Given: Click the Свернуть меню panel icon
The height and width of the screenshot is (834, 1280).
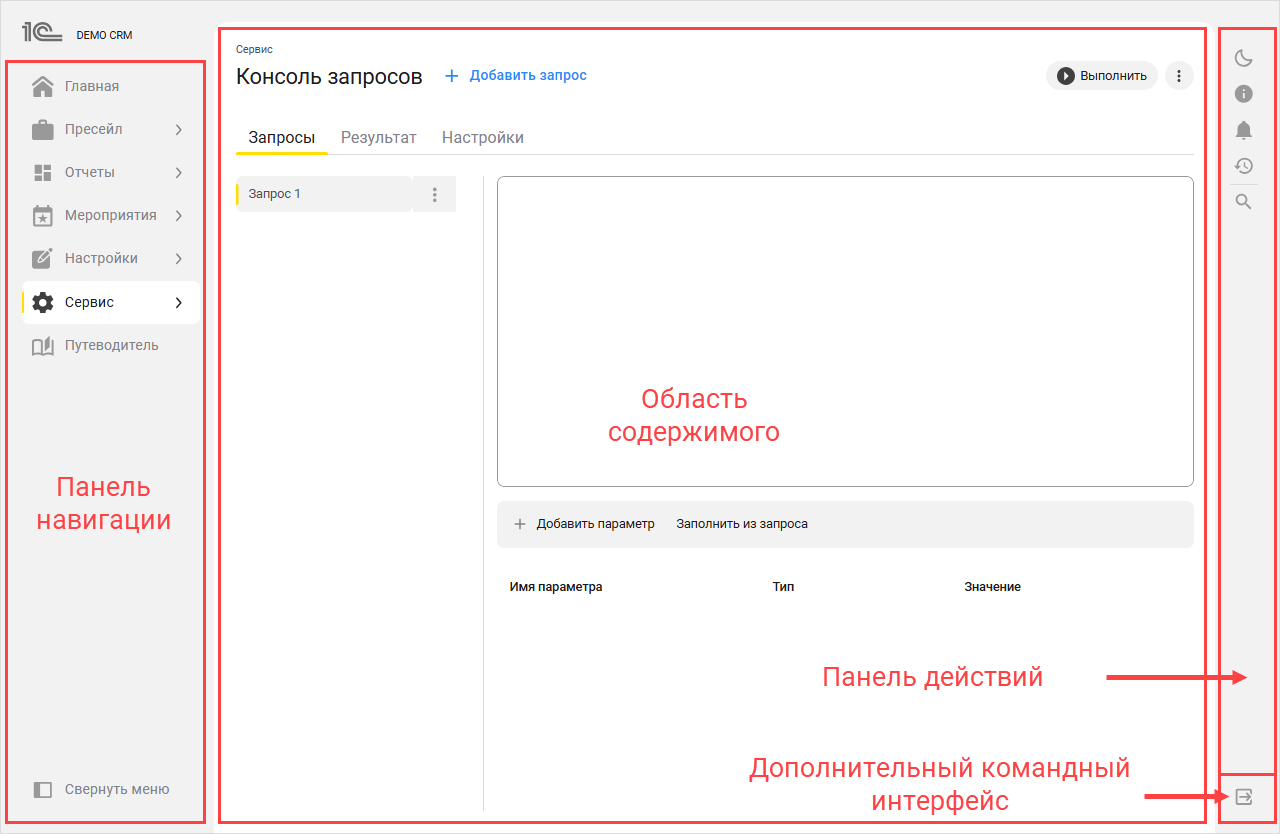Looking at the screenshot, I should pyautogui.click(x=42, y=789).
